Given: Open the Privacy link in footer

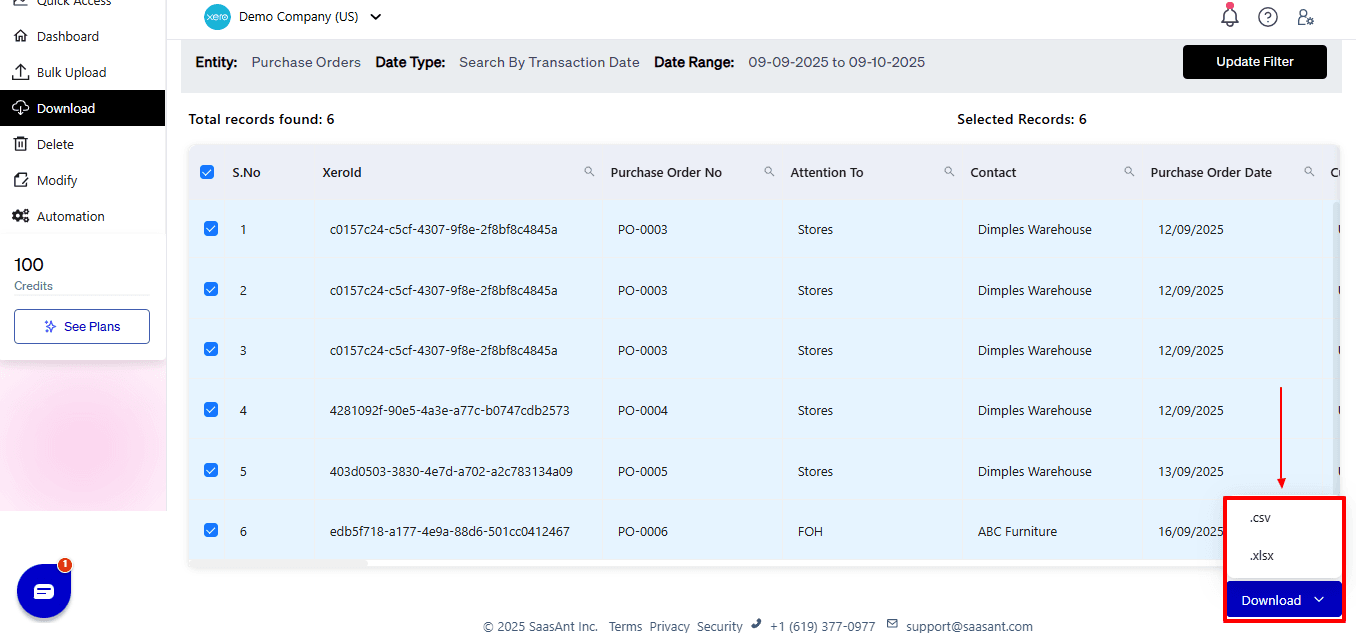Looking at the screenshot, I should pyautogui.click(x=670, y=626).
